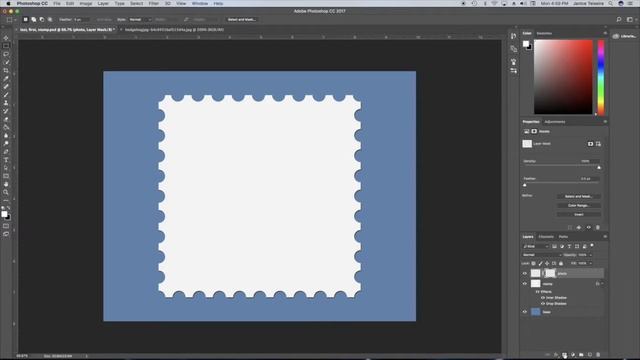Image resolution: width=640 pixels, height=360 pixels.
Task: Open the Layers panel flyout menu
Action: tap(605, 237)
